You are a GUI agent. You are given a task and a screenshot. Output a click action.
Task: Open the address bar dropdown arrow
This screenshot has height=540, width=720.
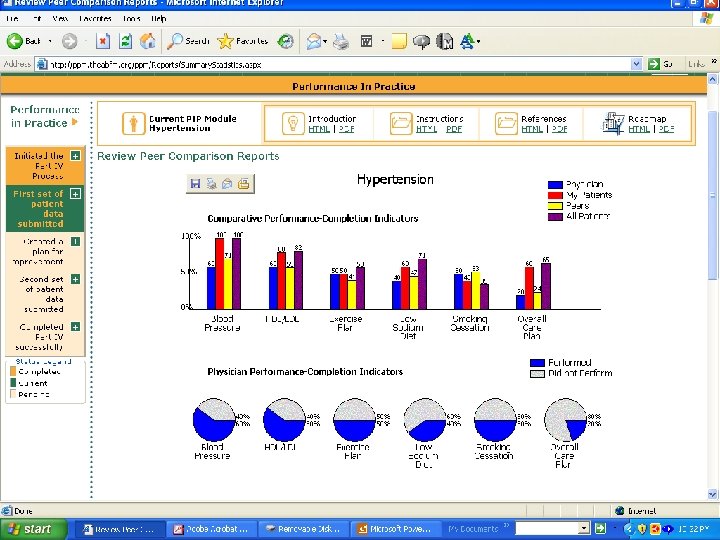click(636, 64)
